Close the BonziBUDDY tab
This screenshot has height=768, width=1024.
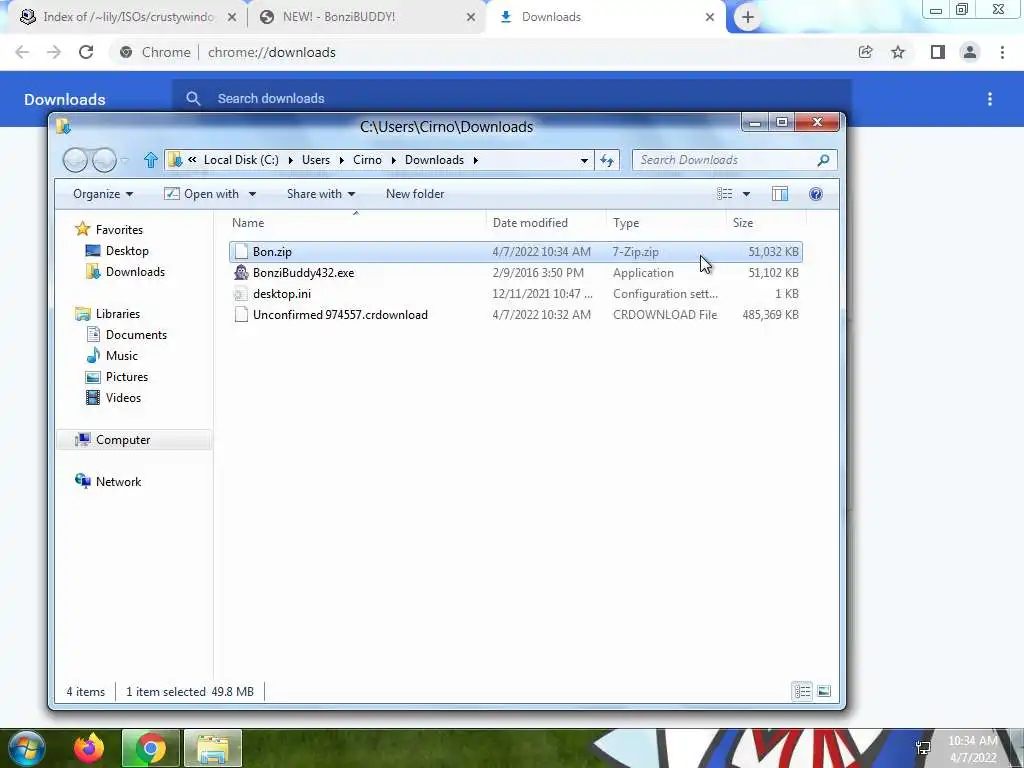point(471,18)
